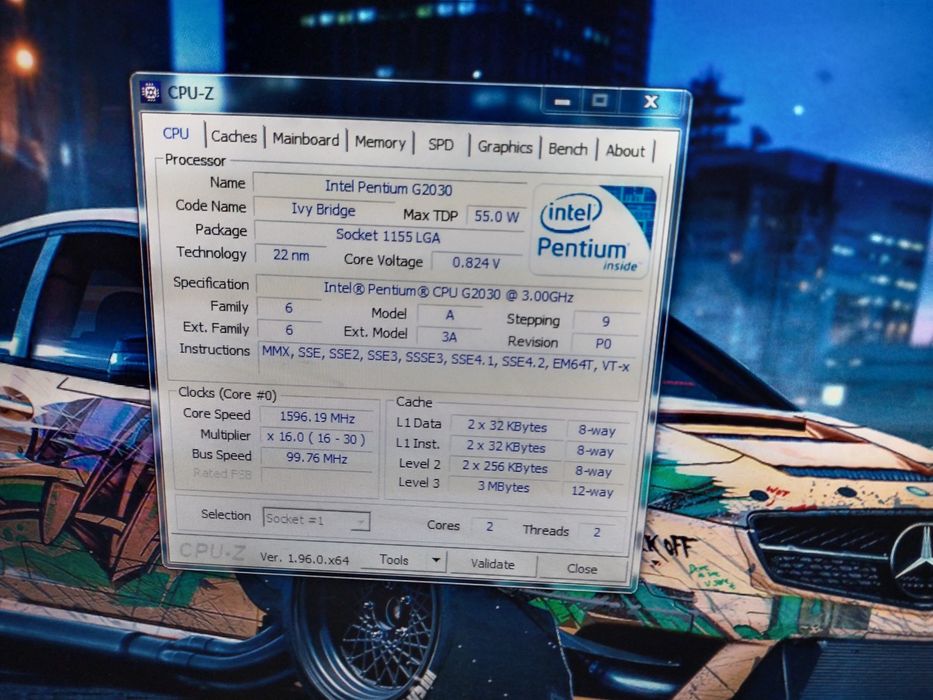The width and height of the screenshot is (933, 700).
Task: Close CPU-Z with the X title button
Action: click(x=651, y=102)
